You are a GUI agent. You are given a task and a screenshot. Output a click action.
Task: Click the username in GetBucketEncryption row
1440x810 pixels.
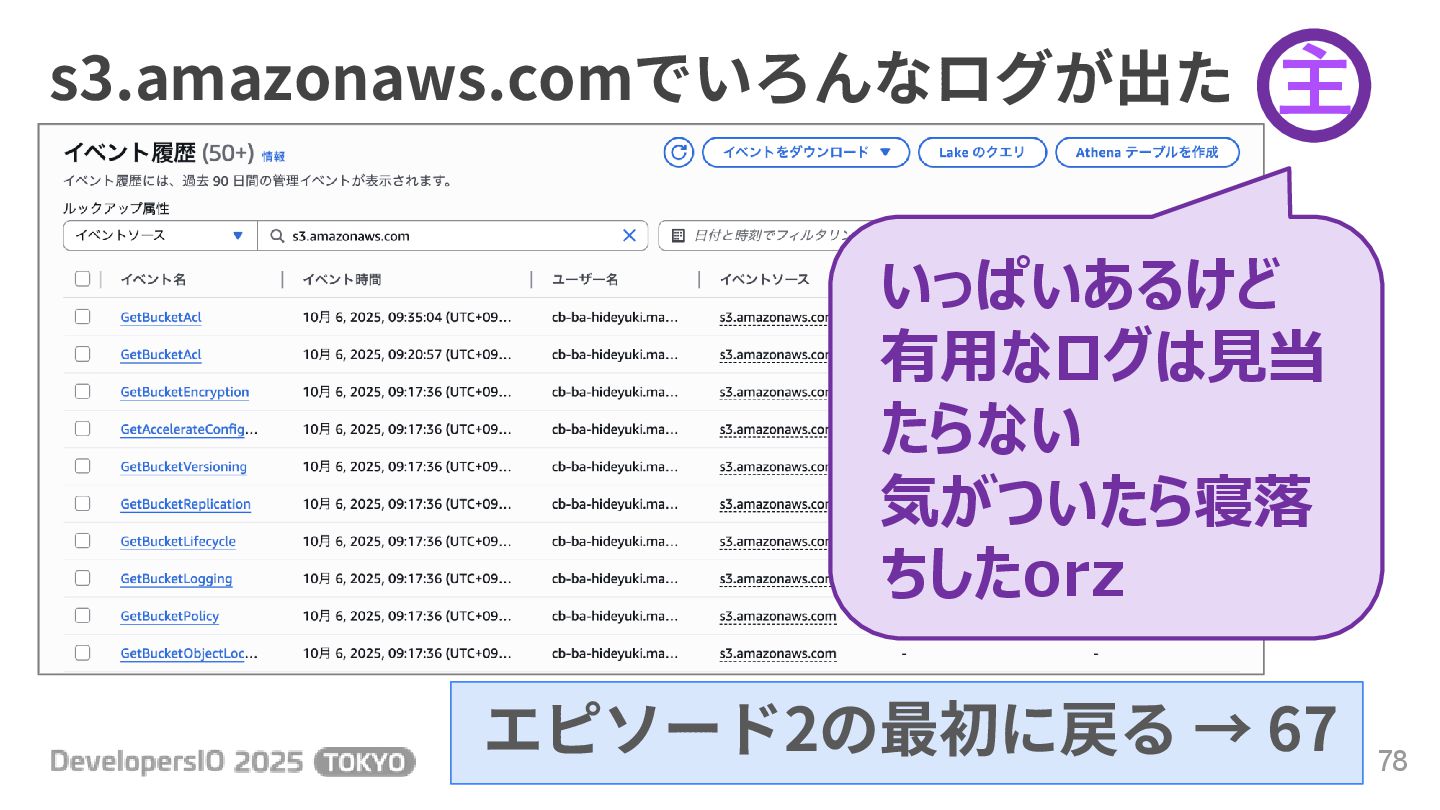(x=615, y=392)
